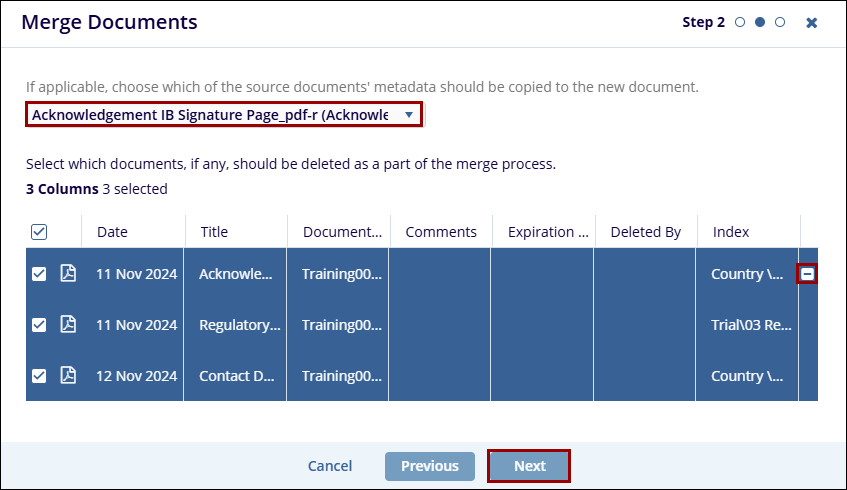Go back with the Previous button
This screenshot has height=490, width=847.
430,466
